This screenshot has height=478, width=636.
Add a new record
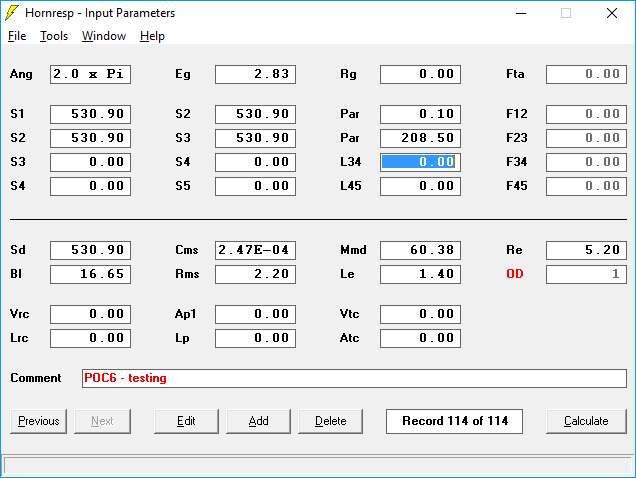(258, 421)
